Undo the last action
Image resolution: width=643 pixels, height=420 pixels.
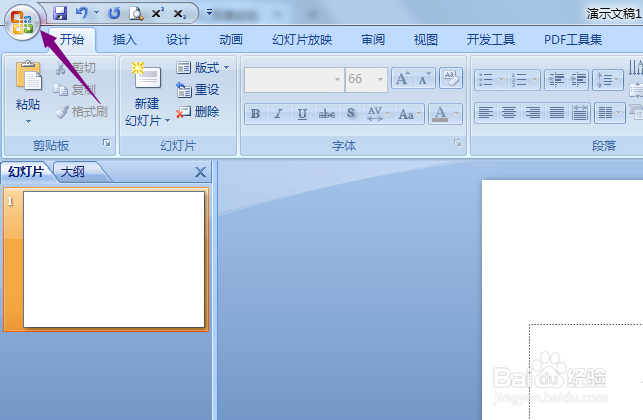82,14
